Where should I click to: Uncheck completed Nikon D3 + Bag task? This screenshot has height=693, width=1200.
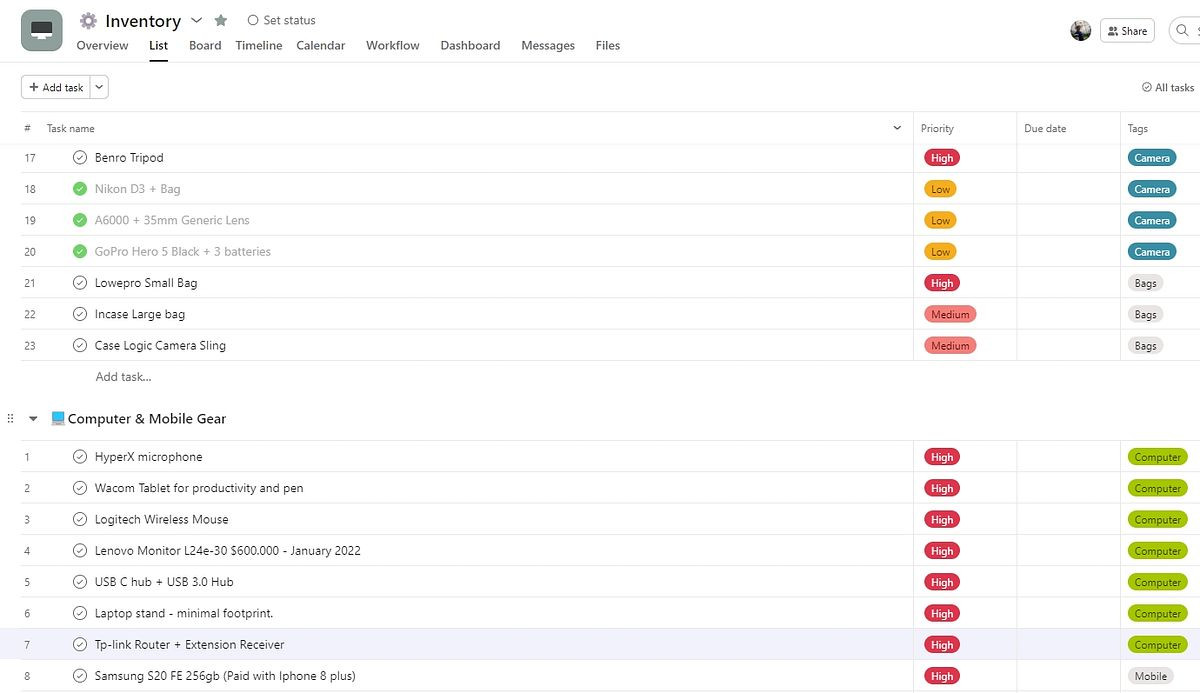[x=80, y=189]
